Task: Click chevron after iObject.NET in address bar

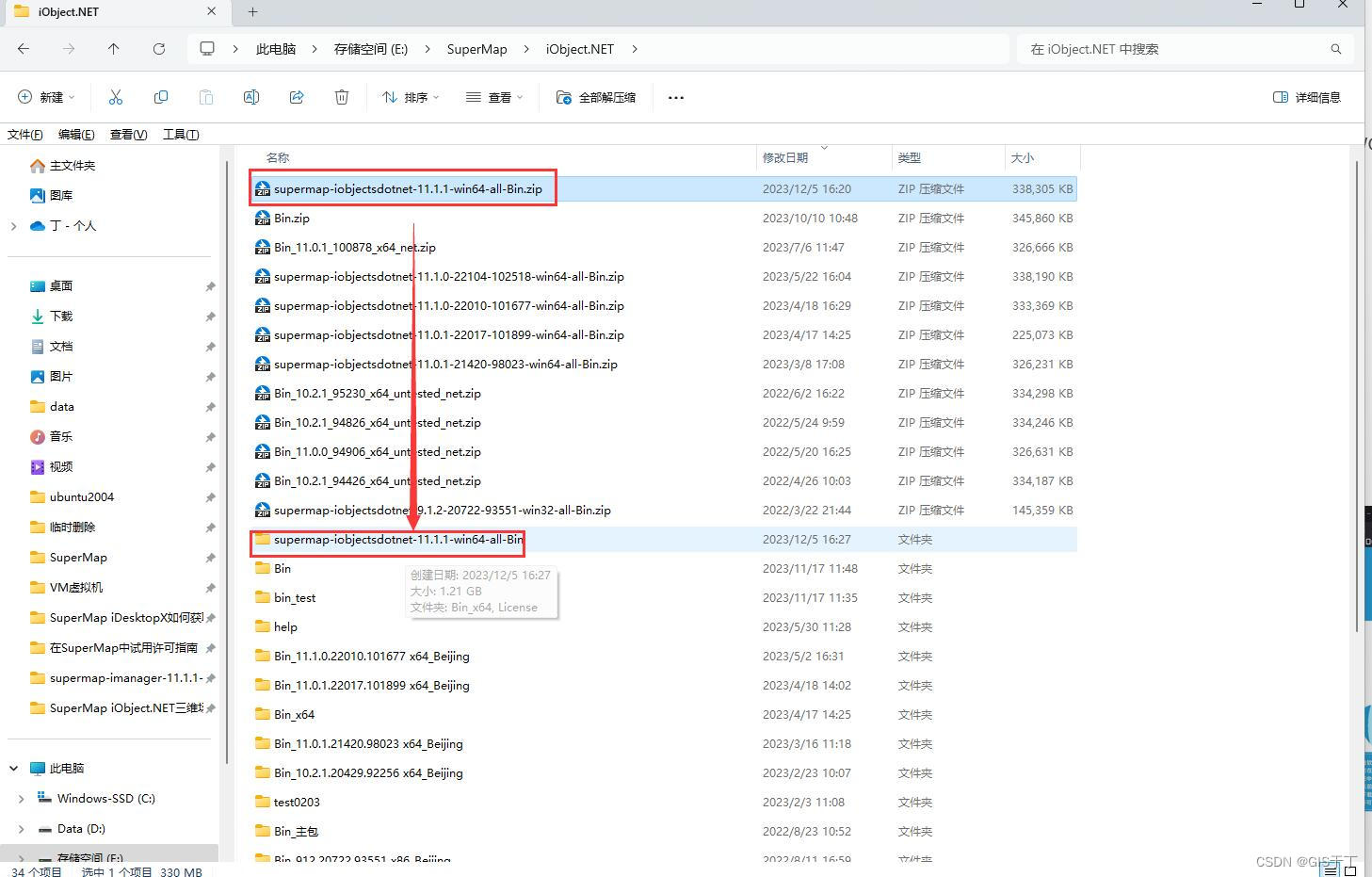Action: tap(635, 49)
